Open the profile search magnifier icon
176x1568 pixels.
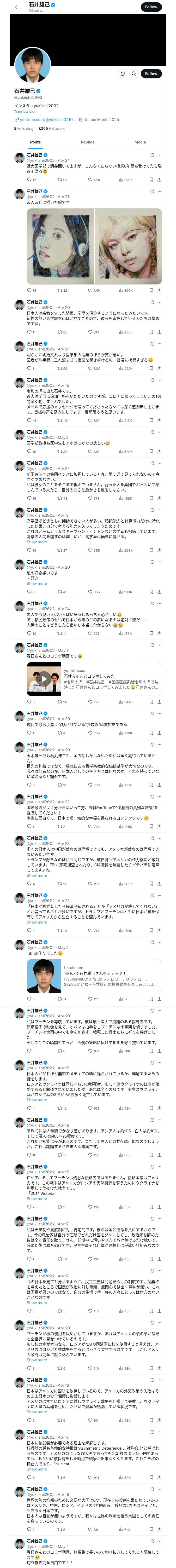click(133, 74)
